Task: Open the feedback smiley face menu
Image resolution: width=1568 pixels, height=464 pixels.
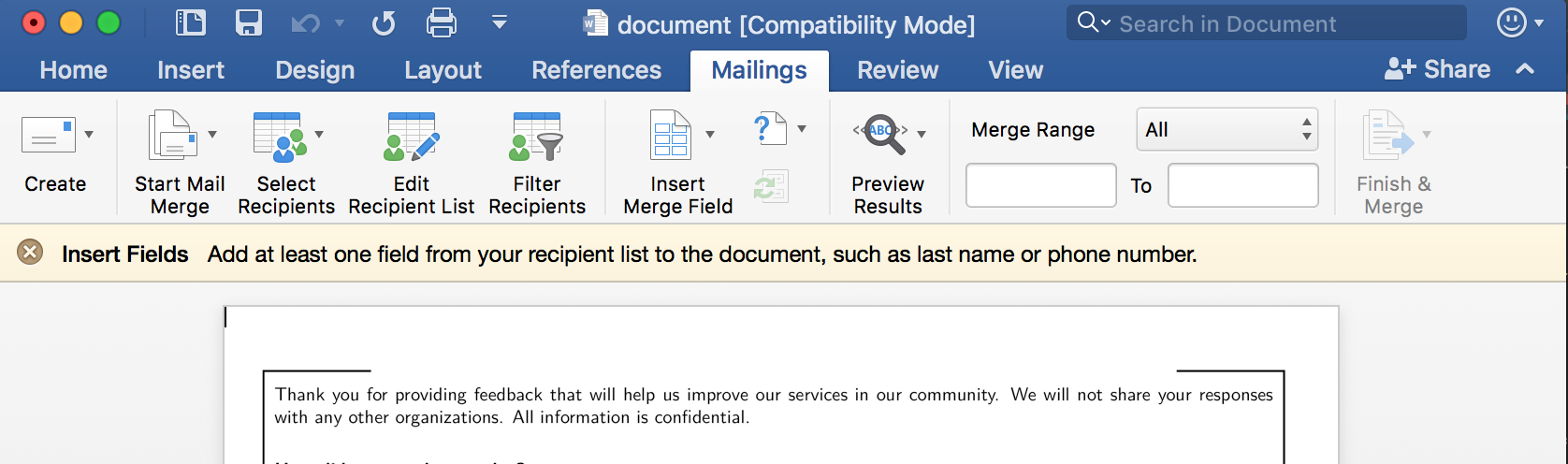Action: click(x=1520, y=22)
